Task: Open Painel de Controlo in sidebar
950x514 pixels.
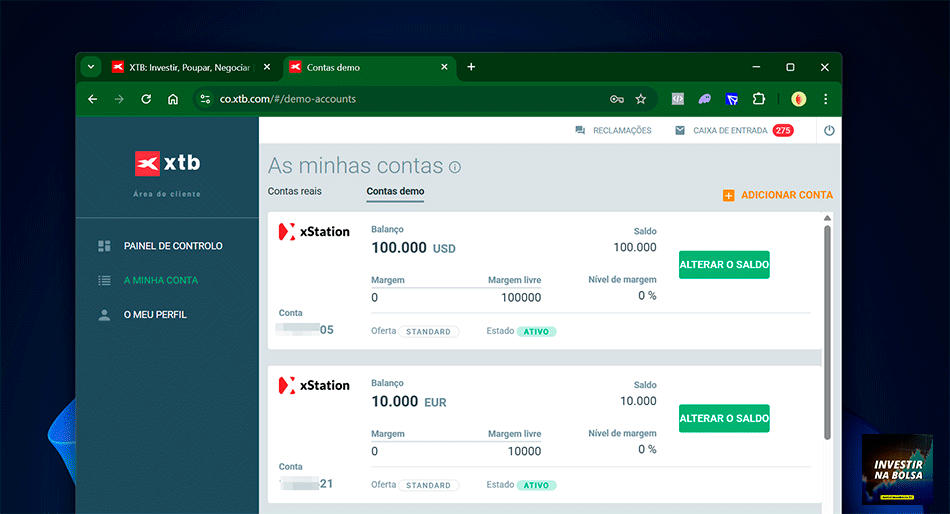Action: (x=173, y=246)
